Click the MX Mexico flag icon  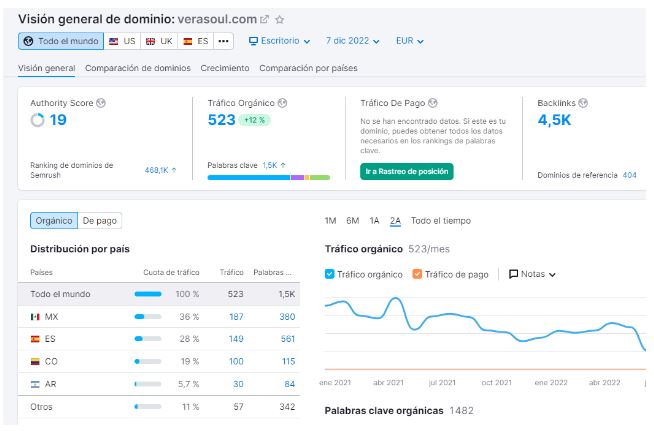[35, 317]
